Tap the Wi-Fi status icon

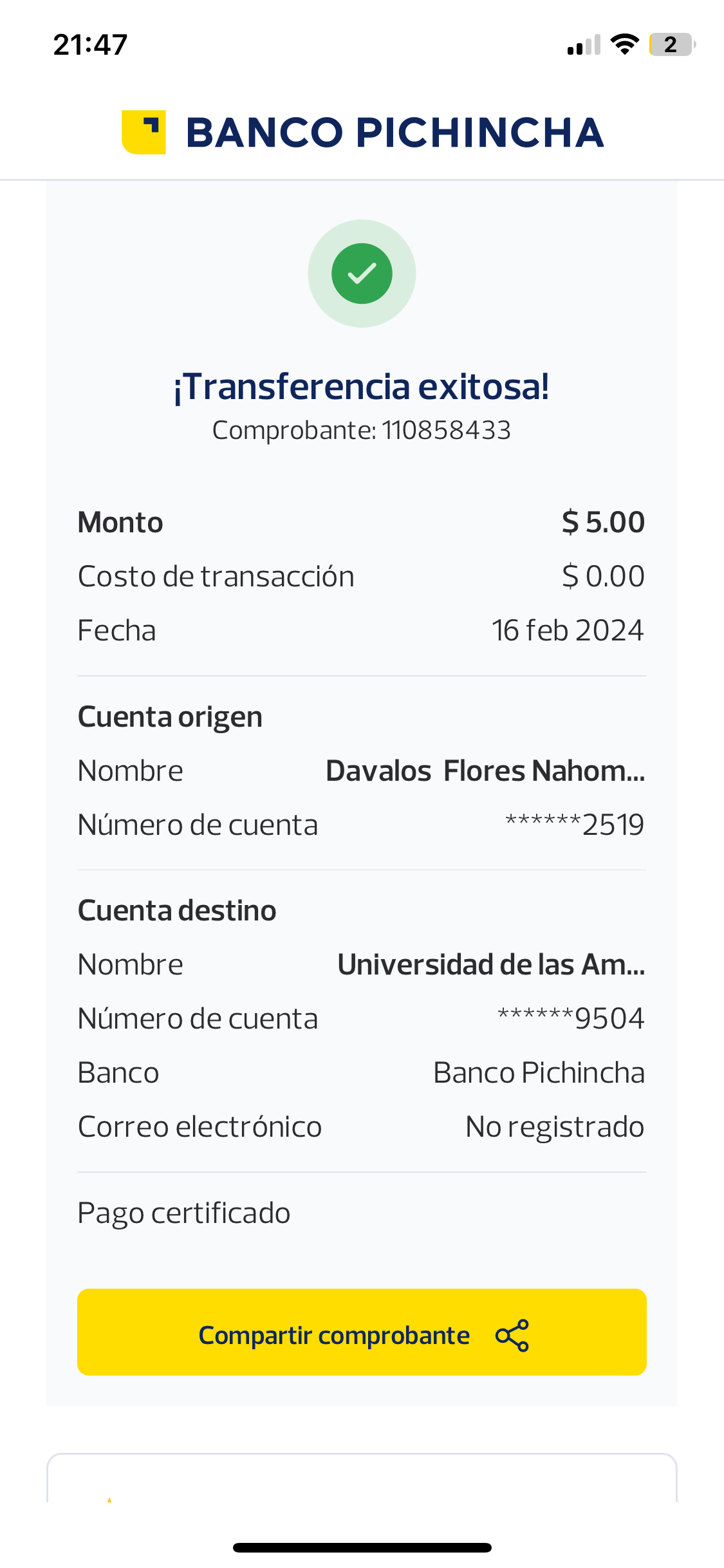(x=624, y=44)
